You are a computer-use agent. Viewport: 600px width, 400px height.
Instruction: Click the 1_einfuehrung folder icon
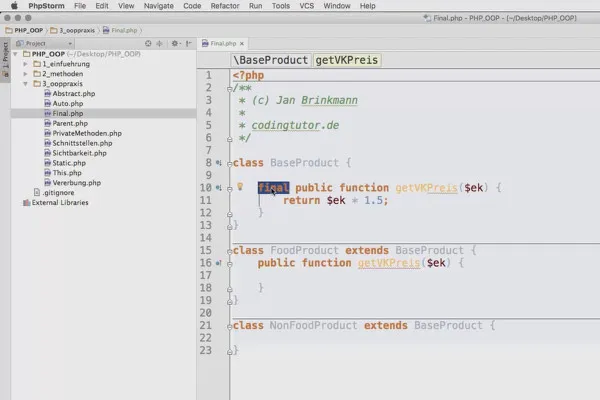[37, 64]
